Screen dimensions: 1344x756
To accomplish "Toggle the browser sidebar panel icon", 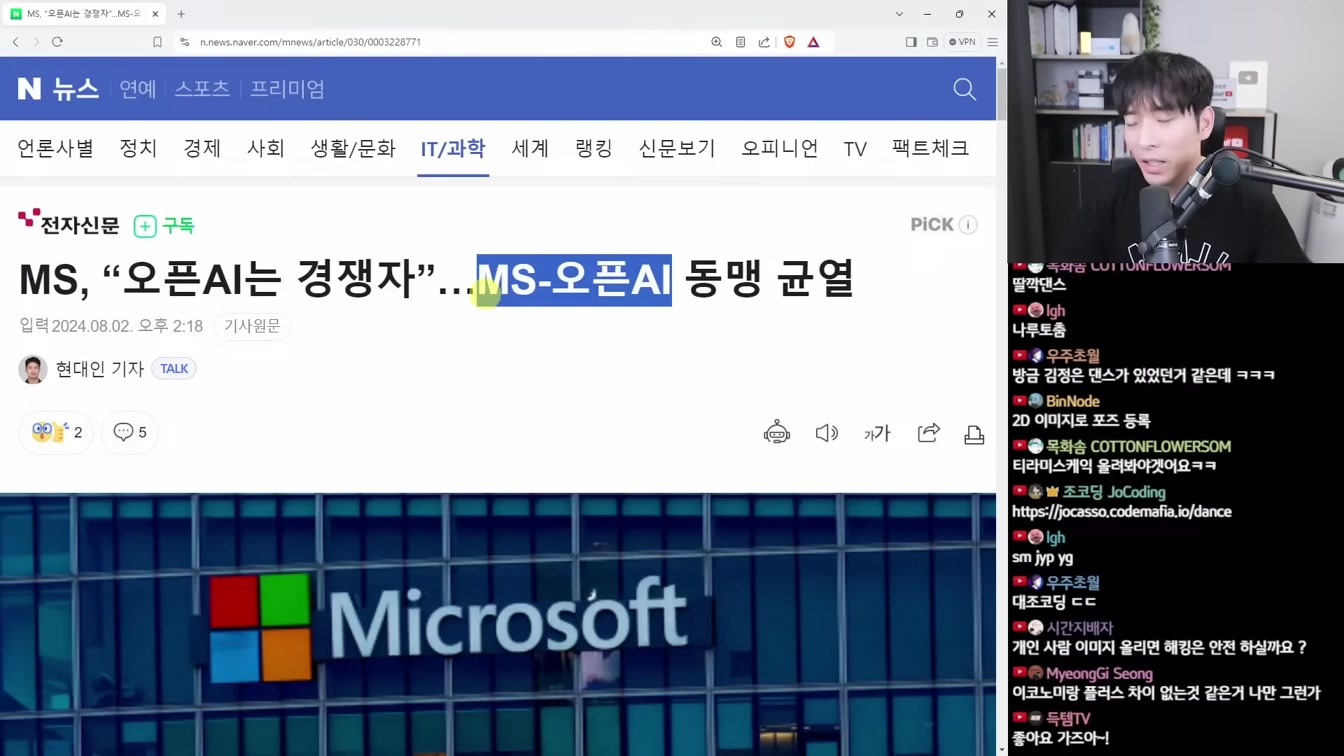I will point(910,42).
